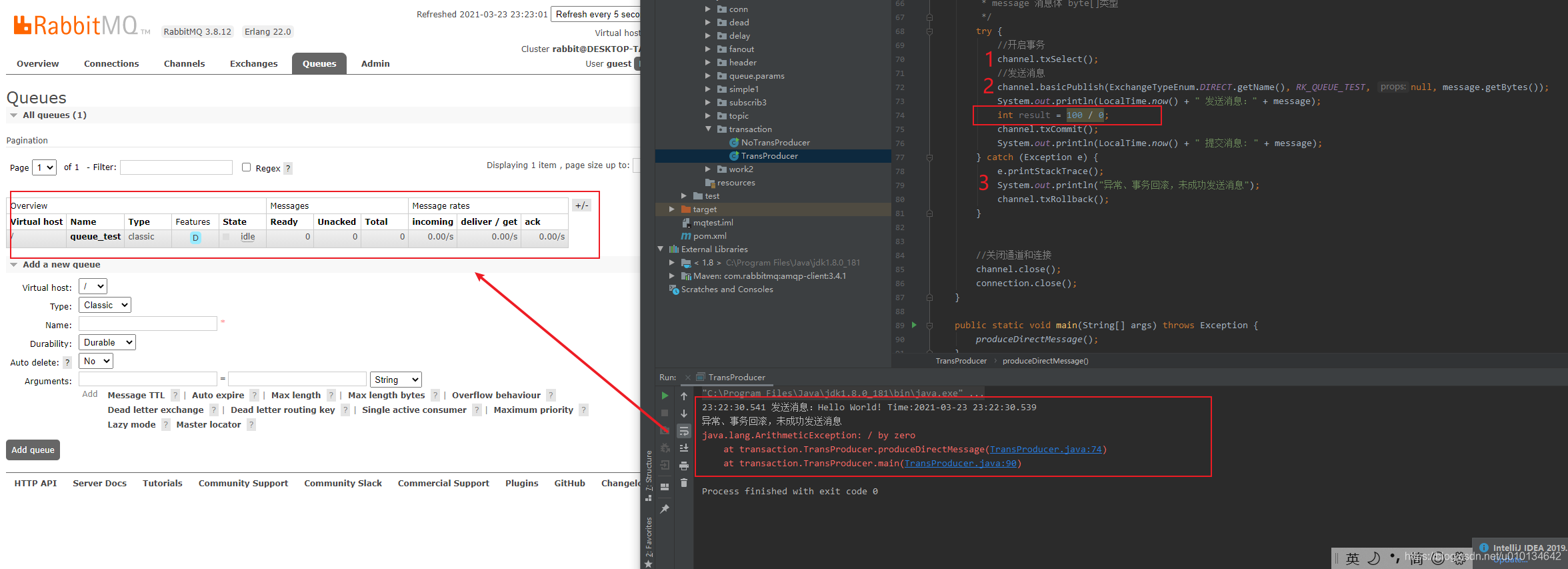The height and width of the screenshot is (569, 1568).
Task: Click the Filter input field
Action: tap(176, 167)
